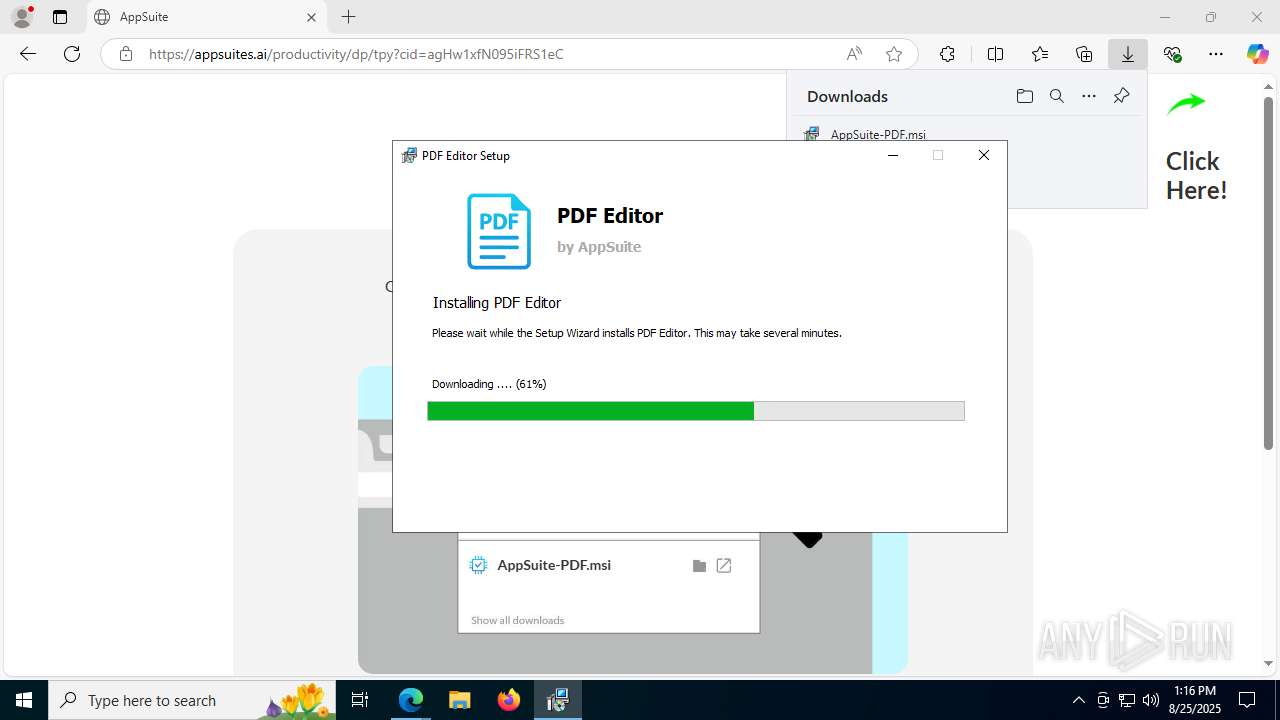Open the browser profile icon

(22, 17)
